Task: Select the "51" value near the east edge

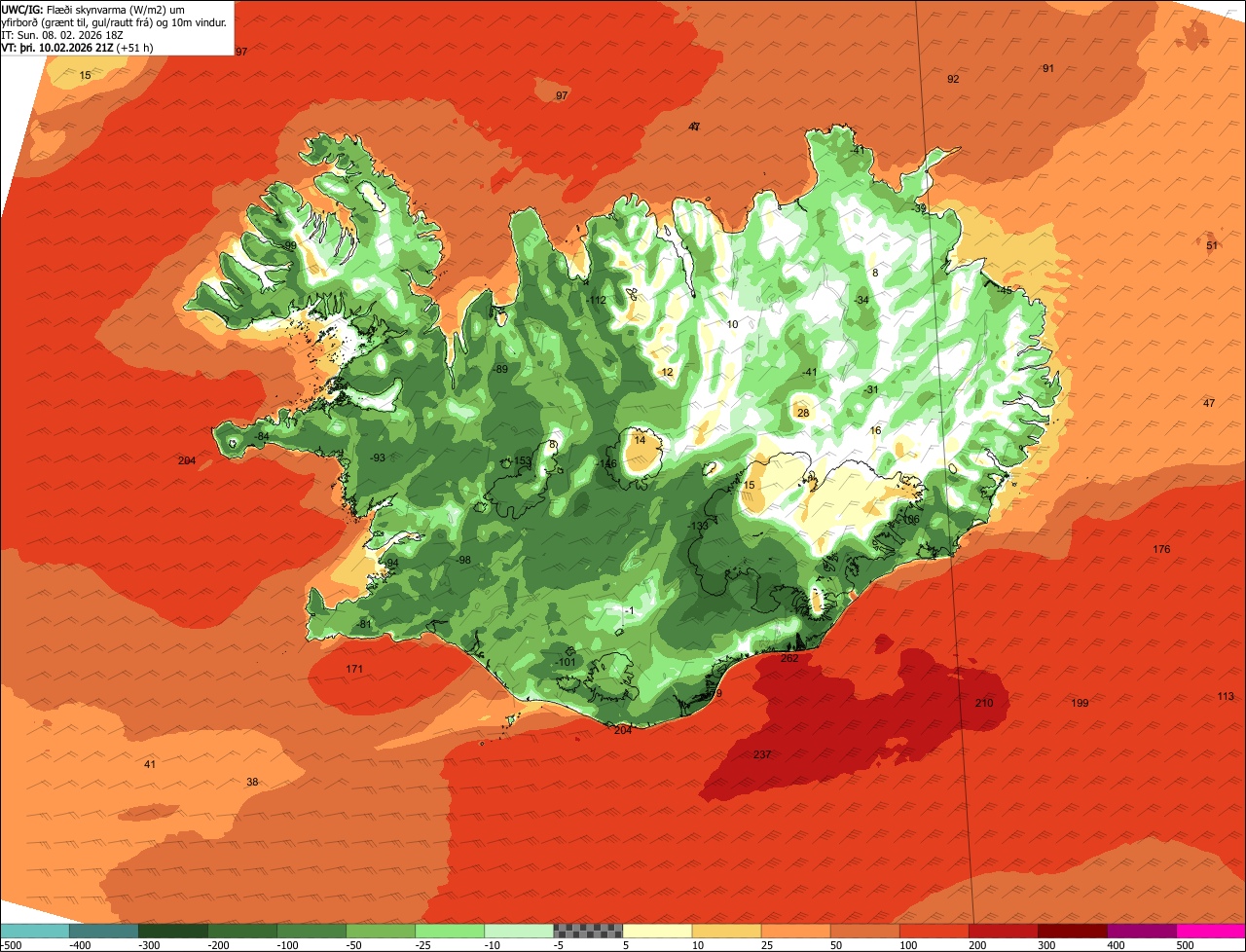Action: pyautogui.click(x=1212, y=245)
